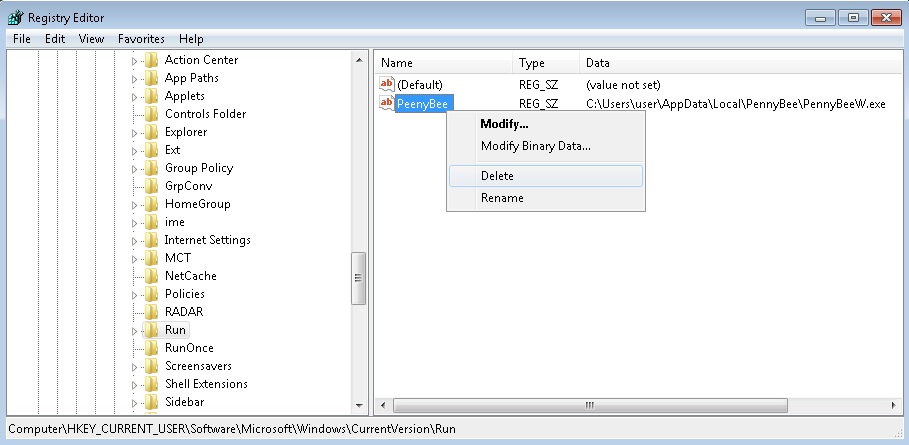Expand the Internet Settings key
Screen dimensions: 909x445
point(134,240)
